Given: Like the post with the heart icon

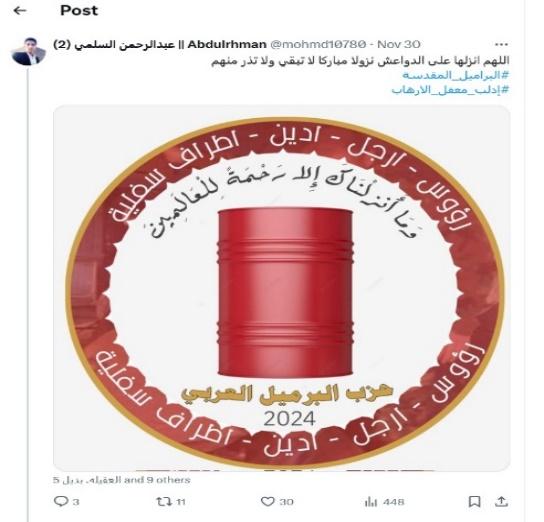Looking at the screenshot, I should pyautogui.click(x=267, y=502).
